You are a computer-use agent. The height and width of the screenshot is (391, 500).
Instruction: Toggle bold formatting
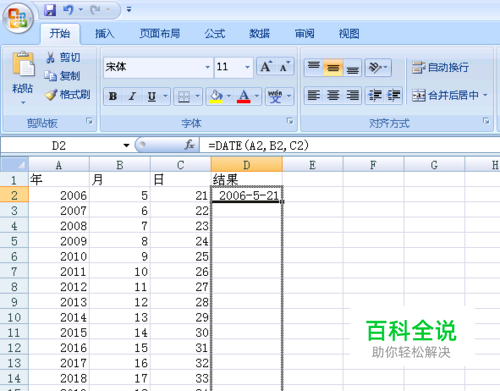tap(113, 96)
